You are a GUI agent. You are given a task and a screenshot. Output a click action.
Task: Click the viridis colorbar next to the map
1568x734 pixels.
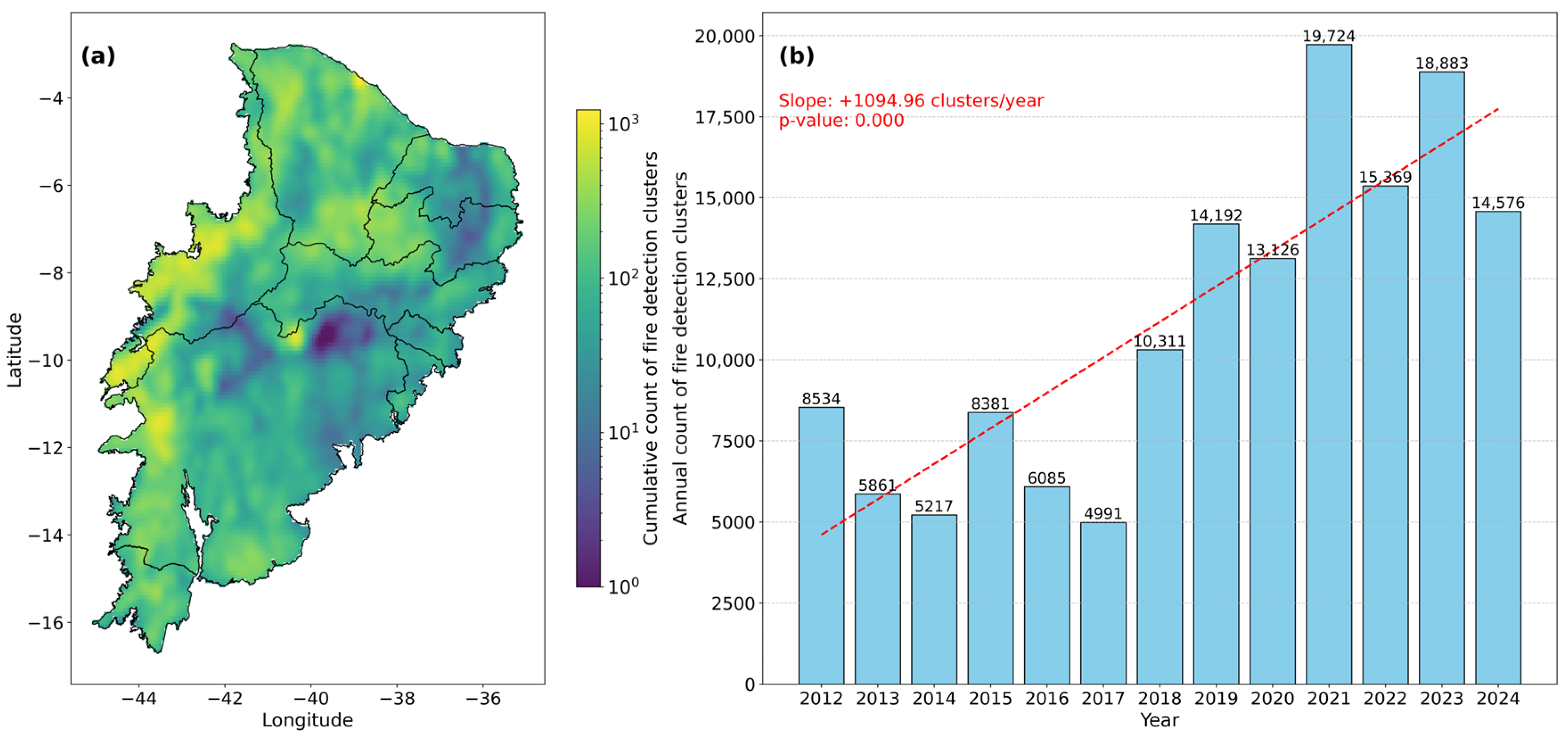[x=588, y=348]
